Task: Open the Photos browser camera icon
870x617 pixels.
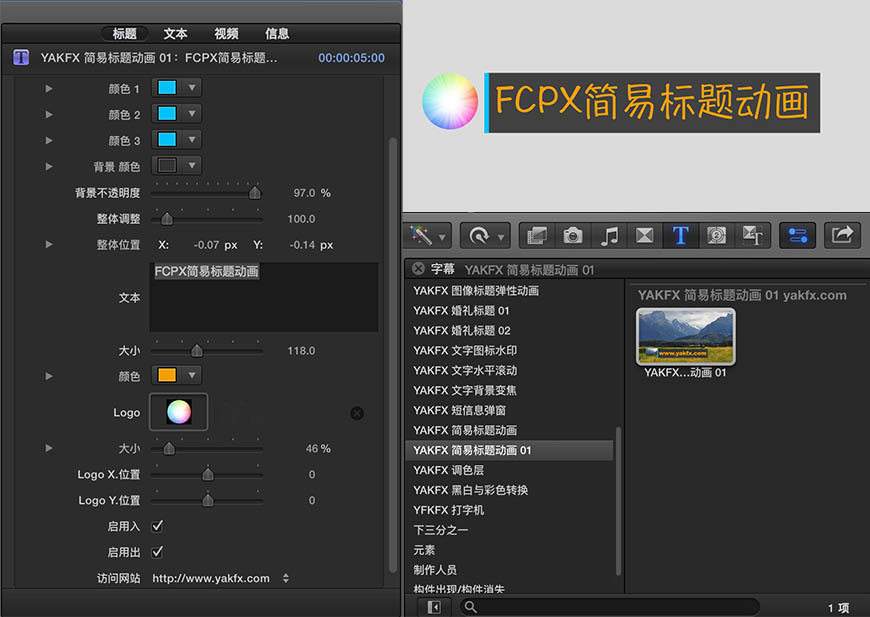Action: pyautogui.click(x=573, y=236)
